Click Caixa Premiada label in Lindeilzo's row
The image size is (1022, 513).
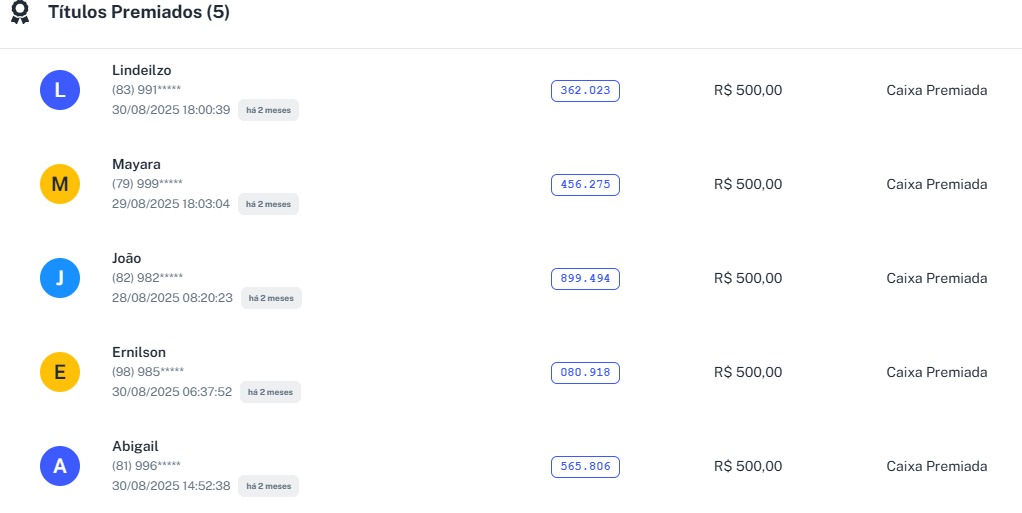click(x=936, y=90)
